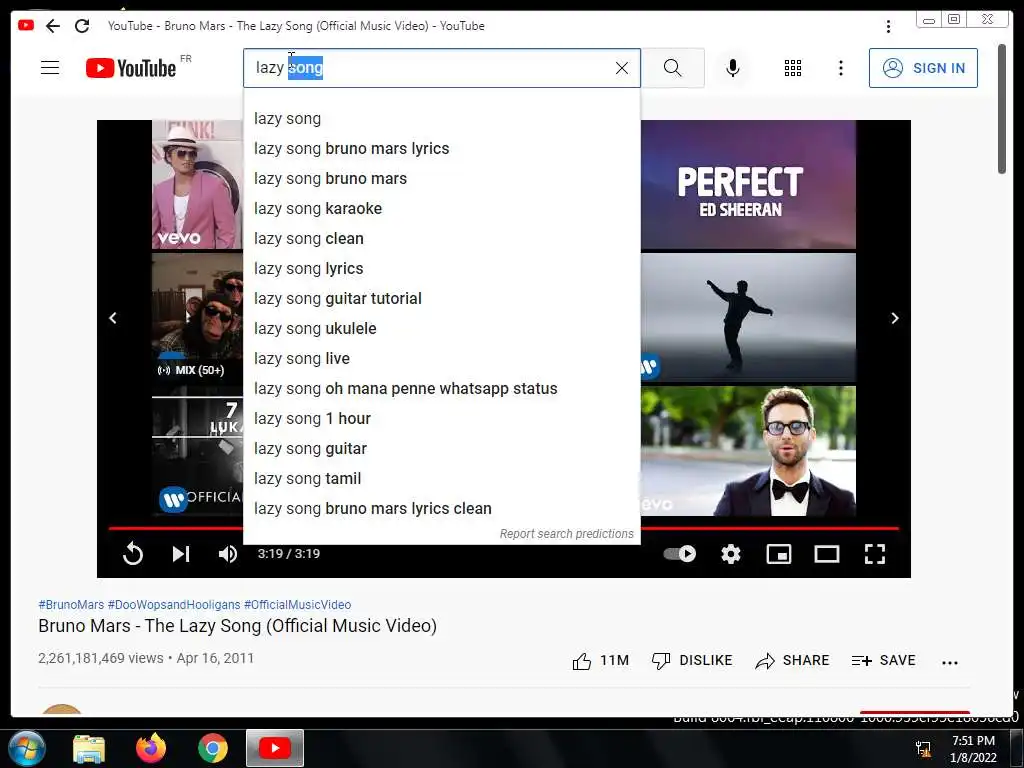Select 'lazy song bruno mars lyrics clean'
Image resolution: width=1024 pixels, height=768 pixels.
point(441,509)
